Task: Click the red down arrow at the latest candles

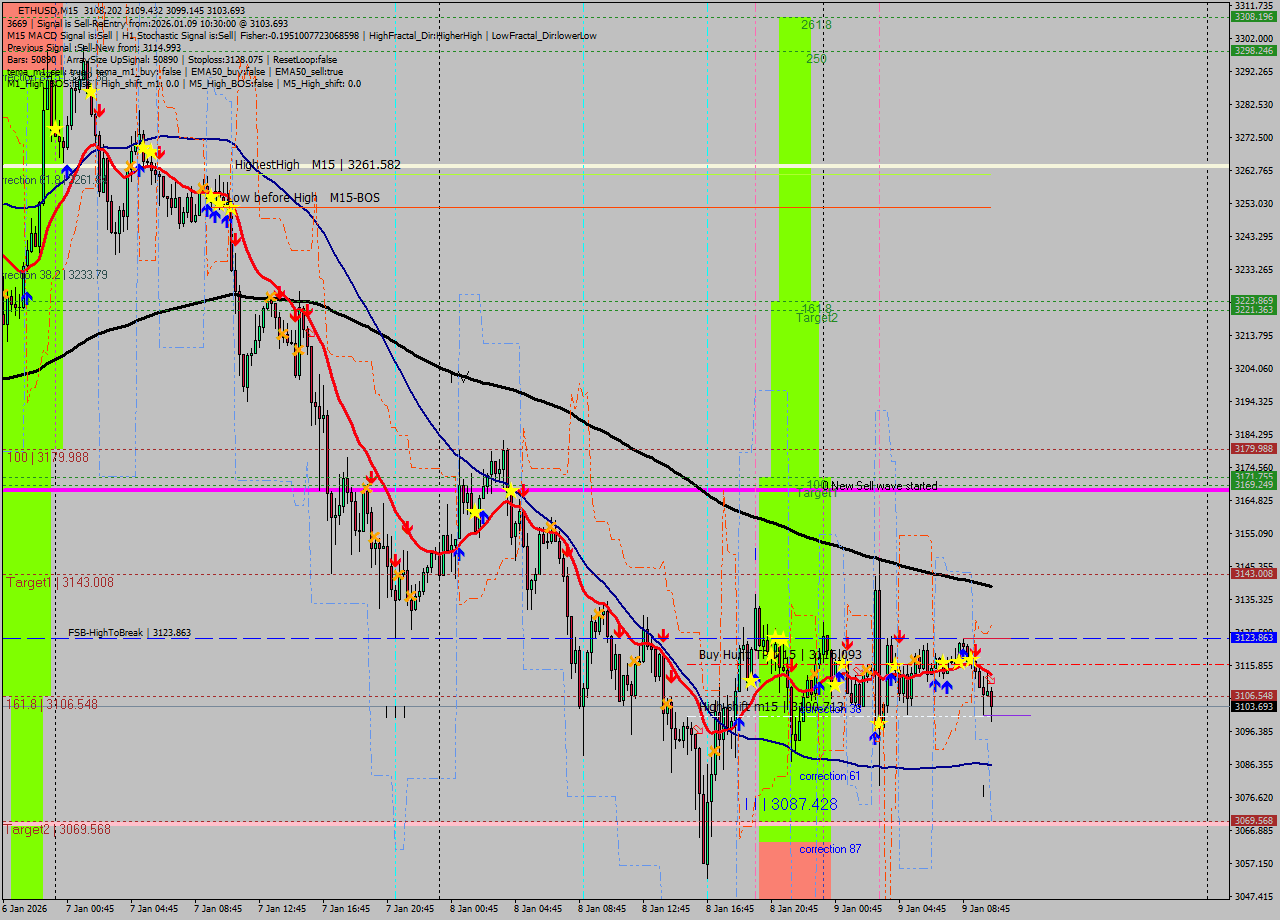Action: pos(976,651)
